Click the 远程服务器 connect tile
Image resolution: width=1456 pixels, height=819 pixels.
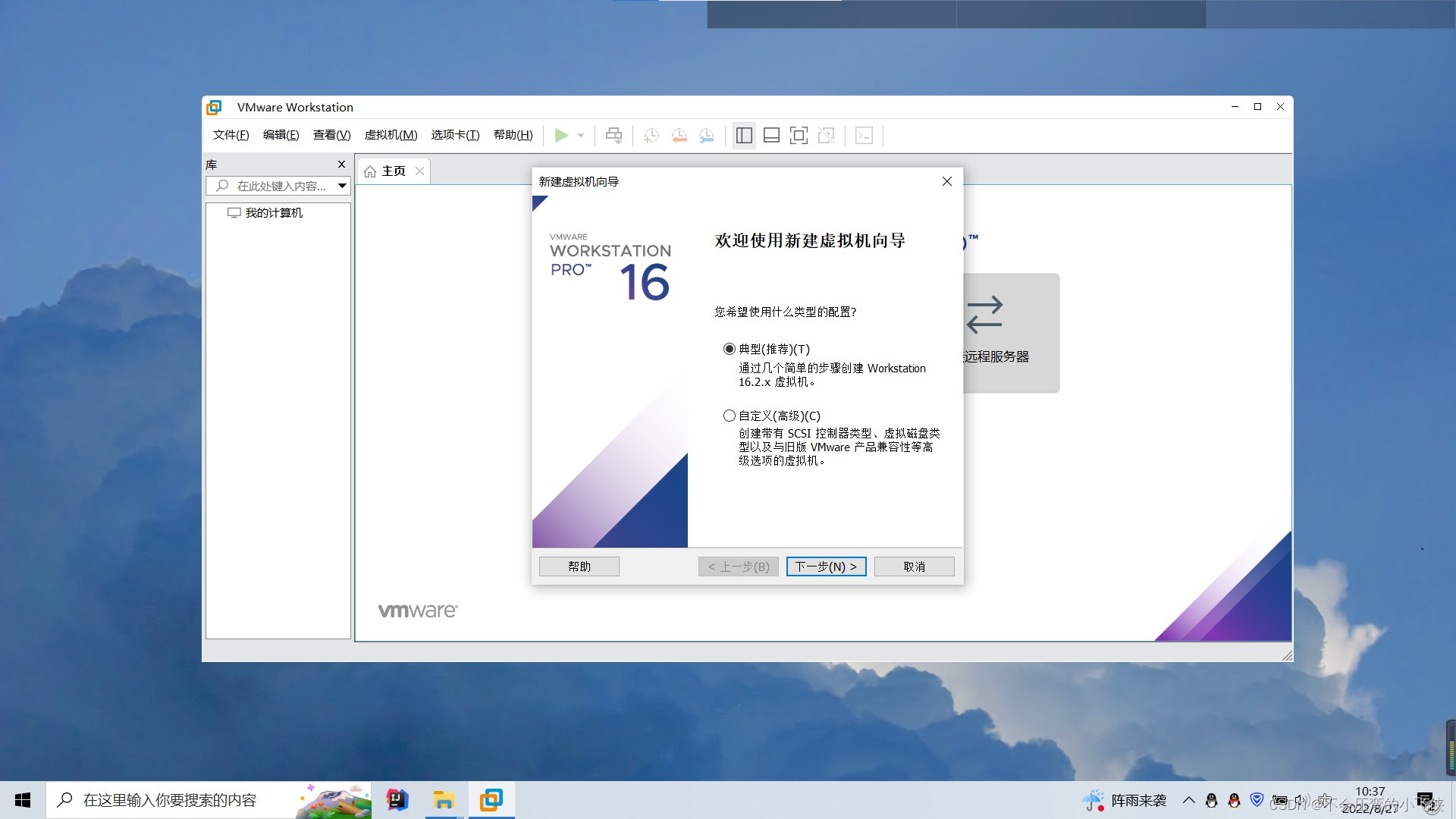coord(1011,333)
